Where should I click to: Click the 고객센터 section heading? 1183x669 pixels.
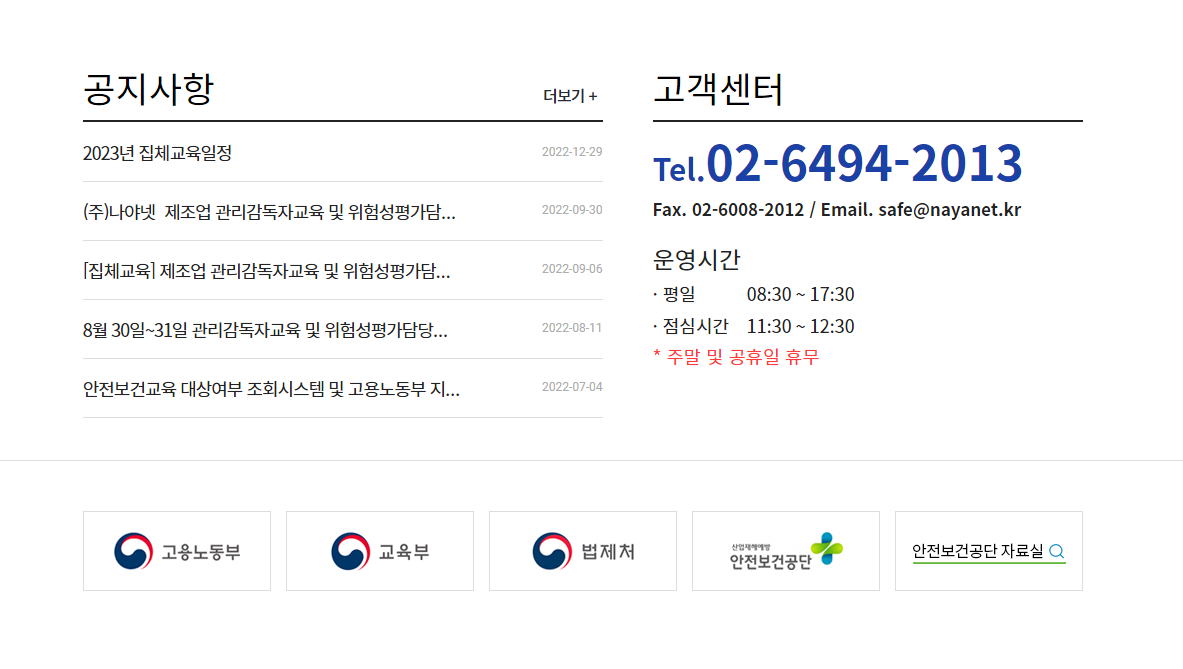click(x=720, y=89)
